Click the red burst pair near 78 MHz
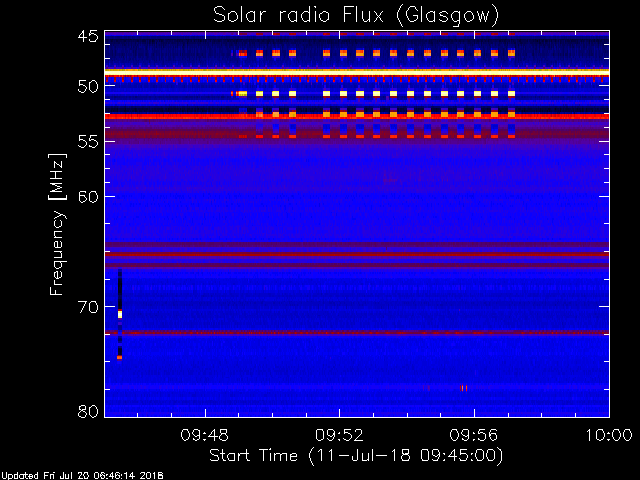Image resolution: width=640 pixels, height=480 pixels. (x=463, y=388)
